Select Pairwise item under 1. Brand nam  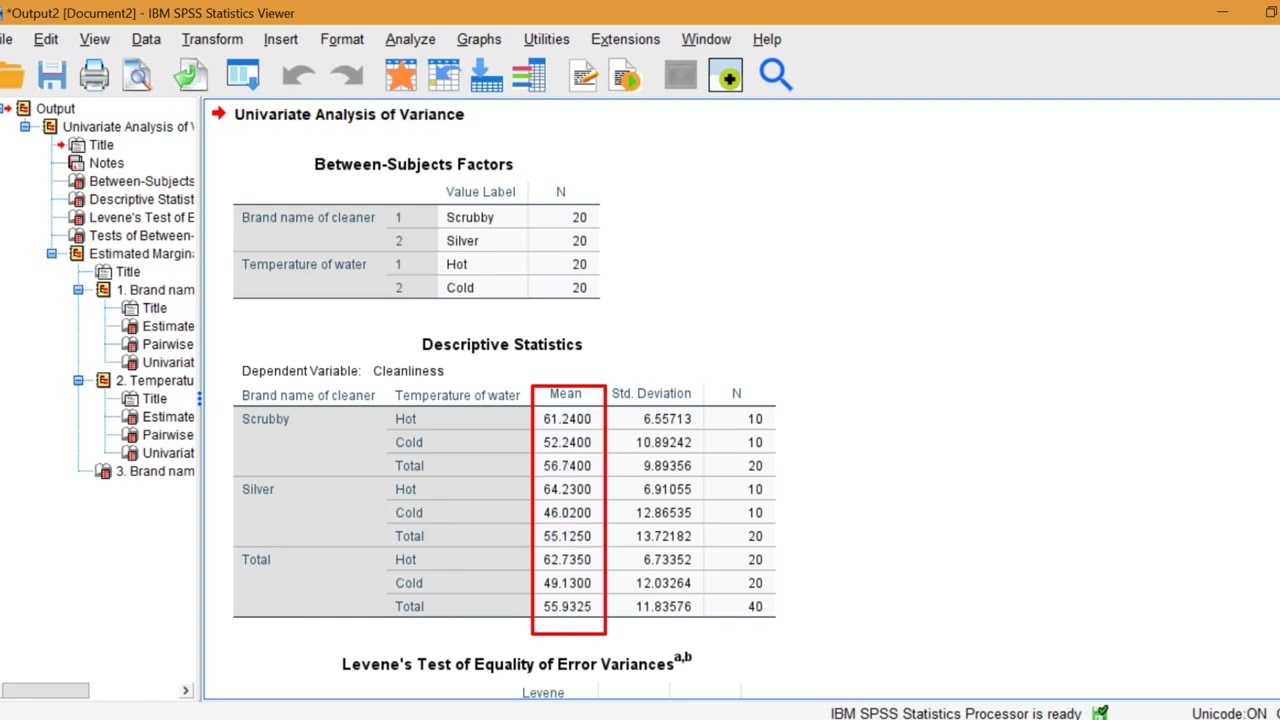coord(168,344)
